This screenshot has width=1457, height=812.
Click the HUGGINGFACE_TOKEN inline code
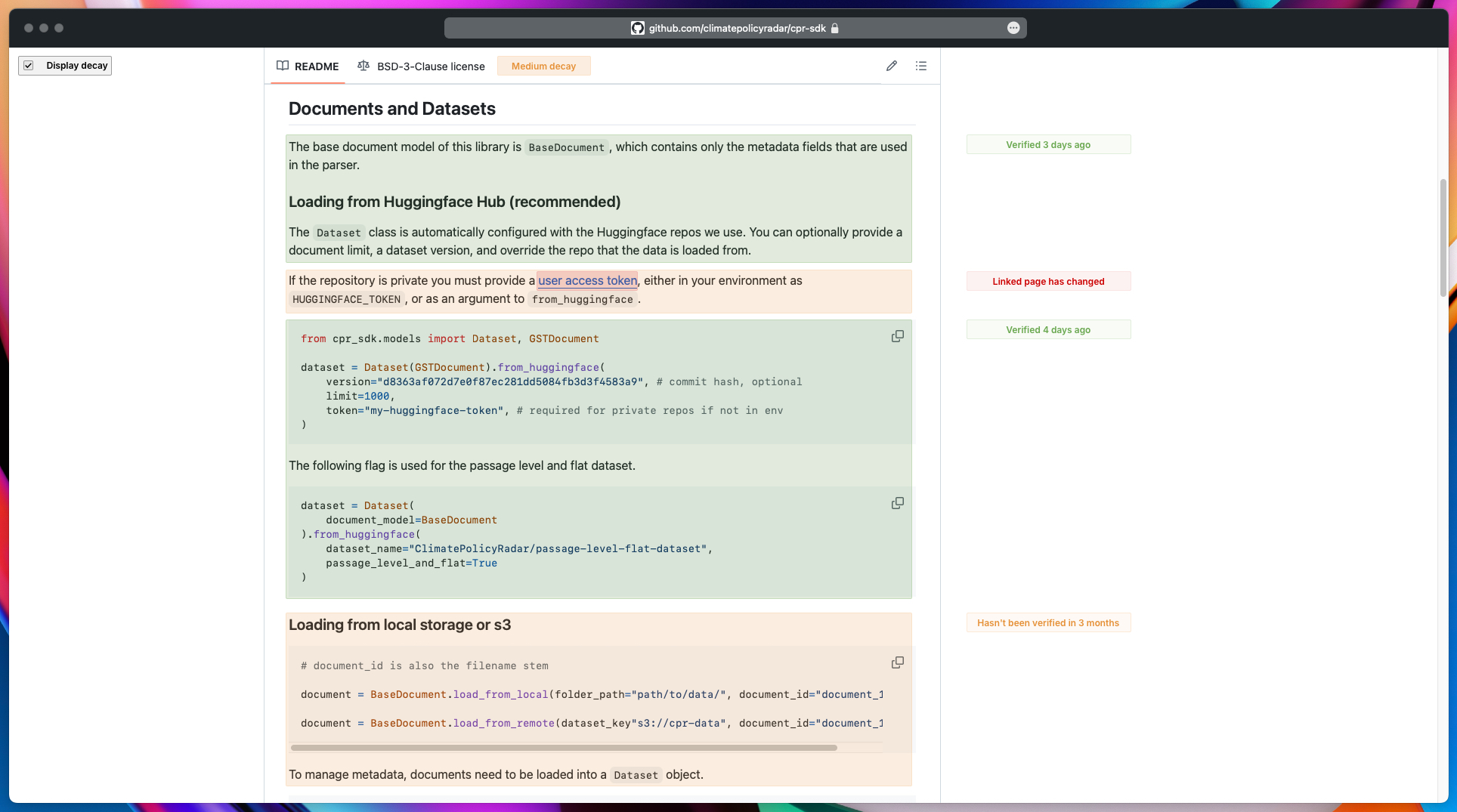coord(346,300)
